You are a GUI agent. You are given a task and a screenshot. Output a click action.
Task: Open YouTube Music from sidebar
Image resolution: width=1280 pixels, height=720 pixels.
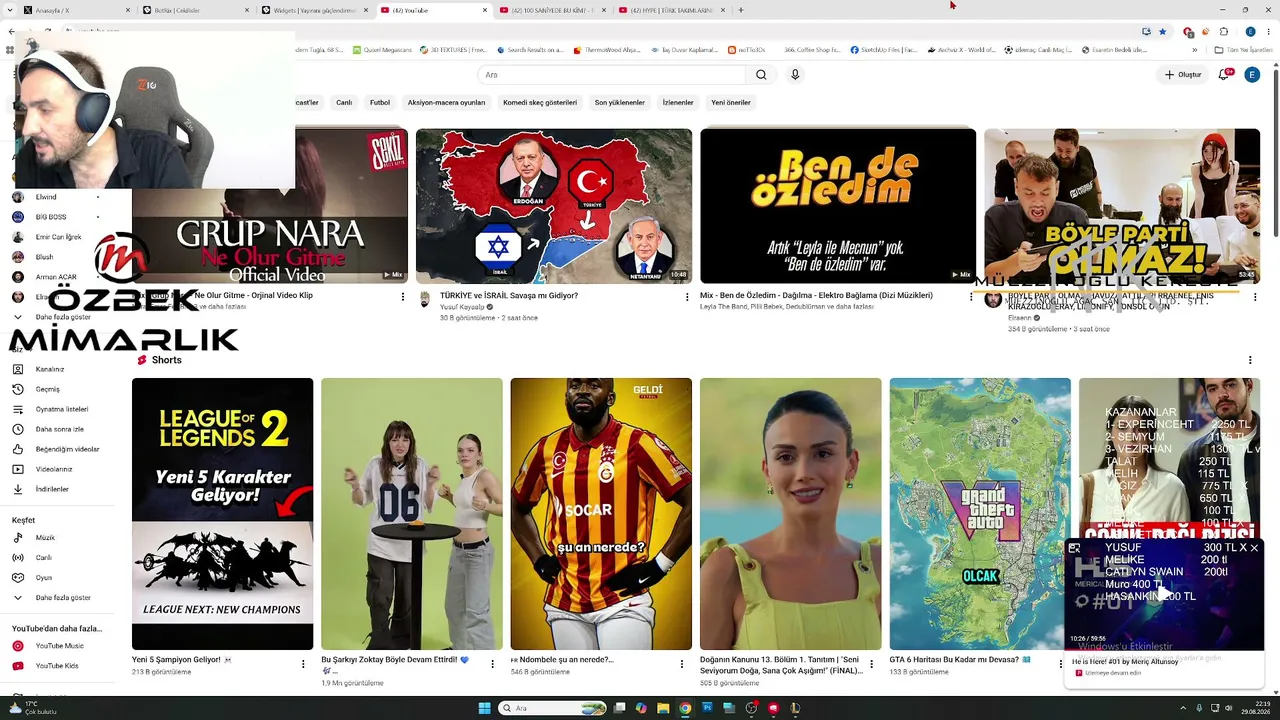[62, 646]
